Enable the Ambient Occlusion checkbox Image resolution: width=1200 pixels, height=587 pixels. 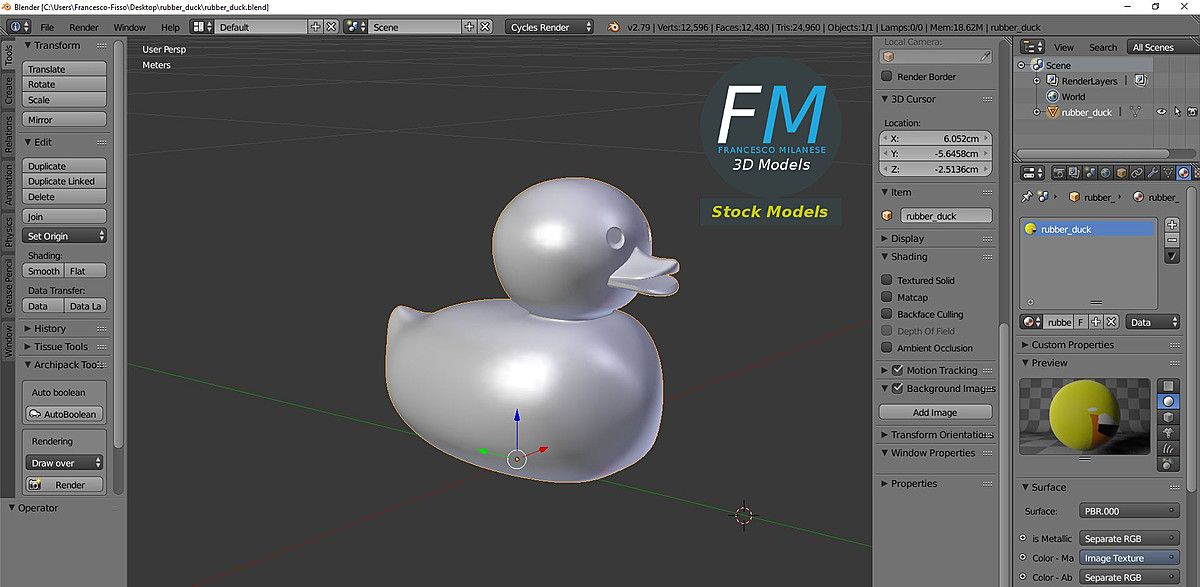[x=886, y=348]
